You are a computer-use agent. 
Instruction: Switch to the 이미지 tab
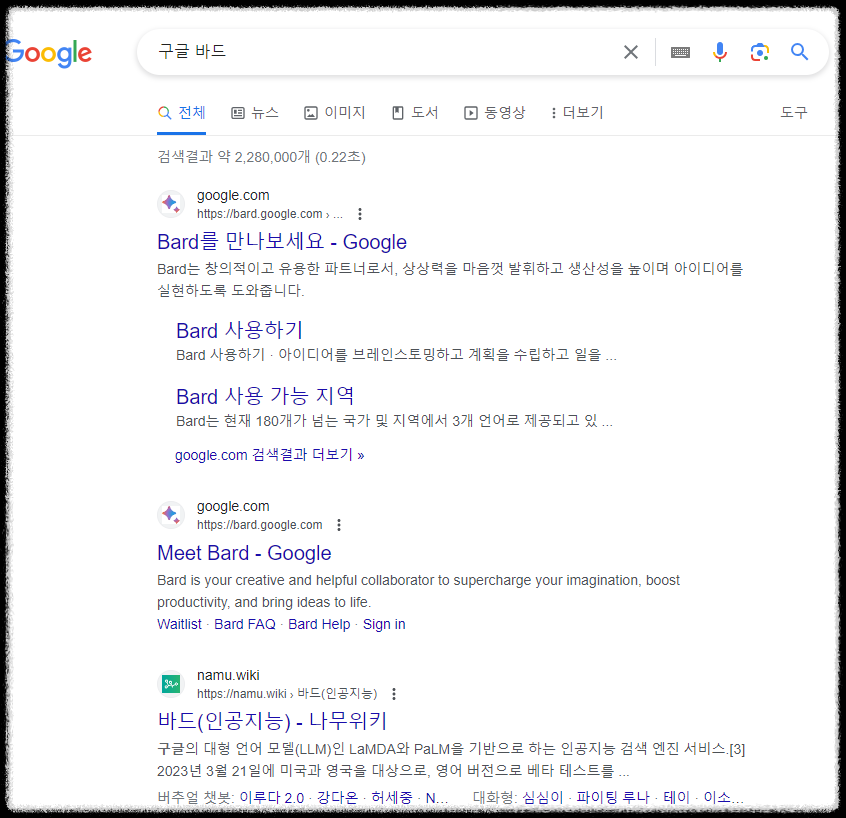click(334, 113)
